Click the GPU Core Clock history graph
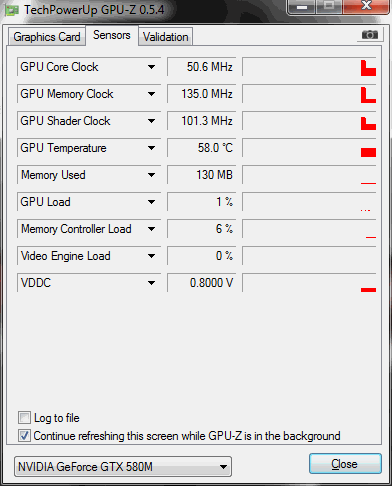 [309, 67]
